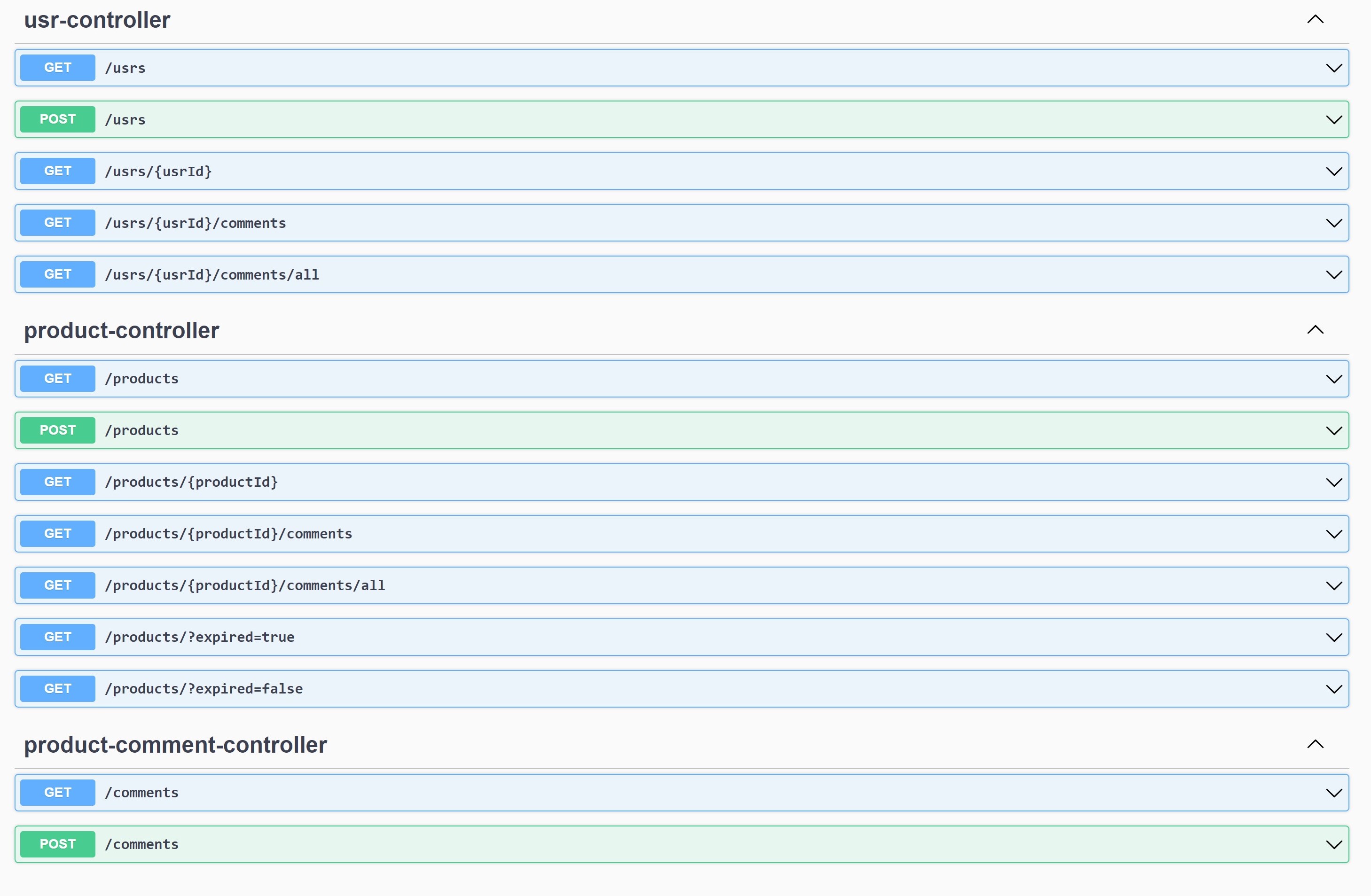The width and height of the screenshot is (1371, 896).
Task: Click GET badge for /usrs/{usrId}
Action: pos(58,171)
